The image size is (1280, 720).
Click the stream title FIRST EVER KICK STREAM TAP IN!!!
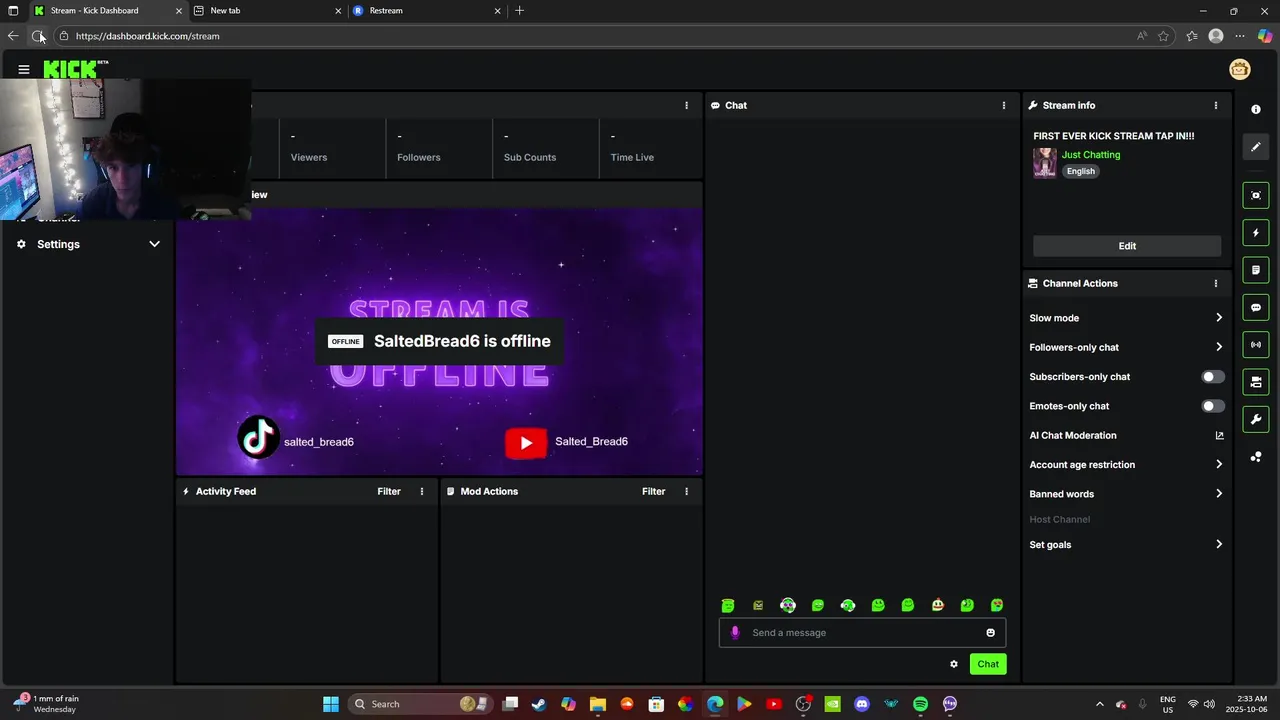point(1113,136)
